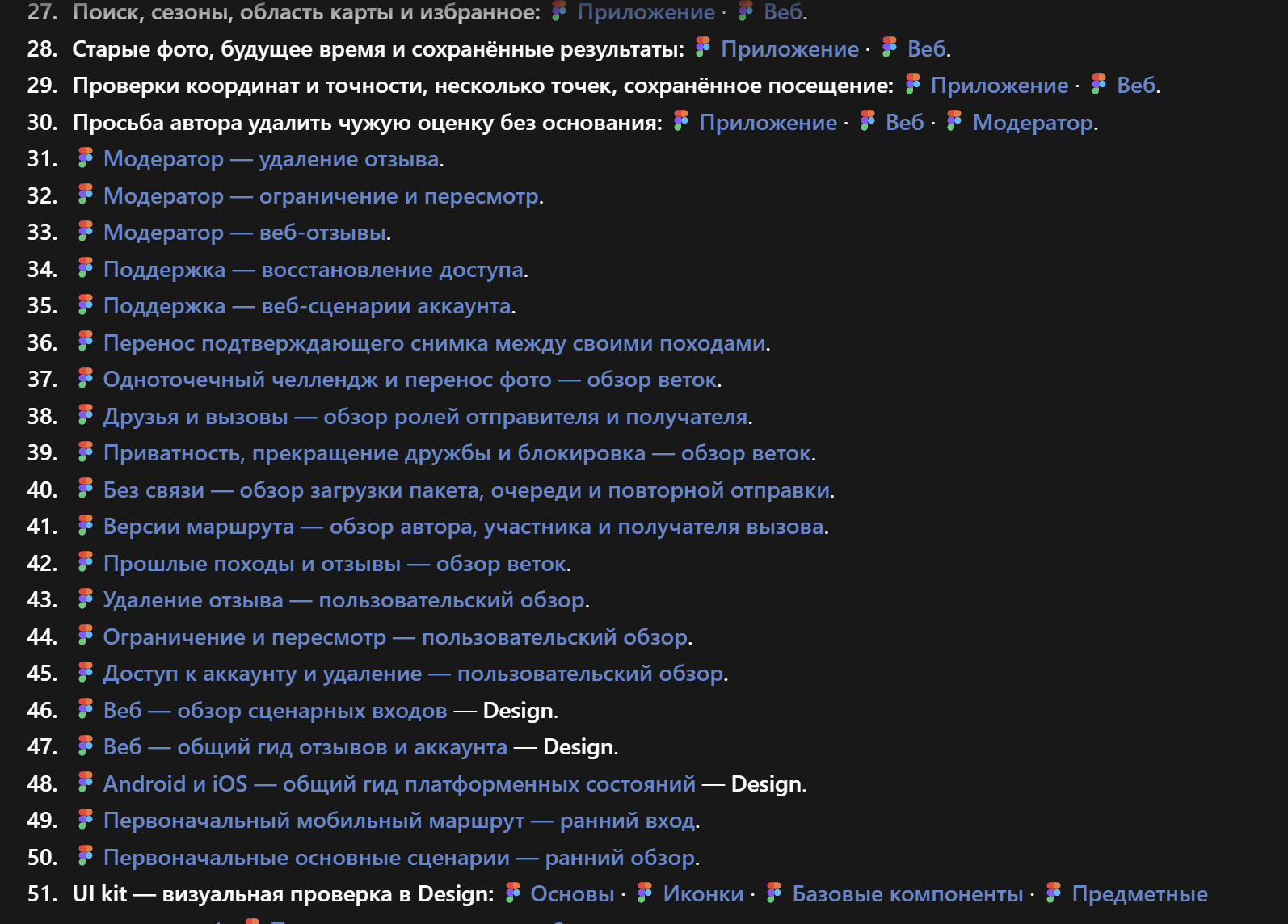Image resolution: width=1288 pixels, height=924 pixels.
Task: Open the Приложение link in item 29
Action: coord(1000,86)
